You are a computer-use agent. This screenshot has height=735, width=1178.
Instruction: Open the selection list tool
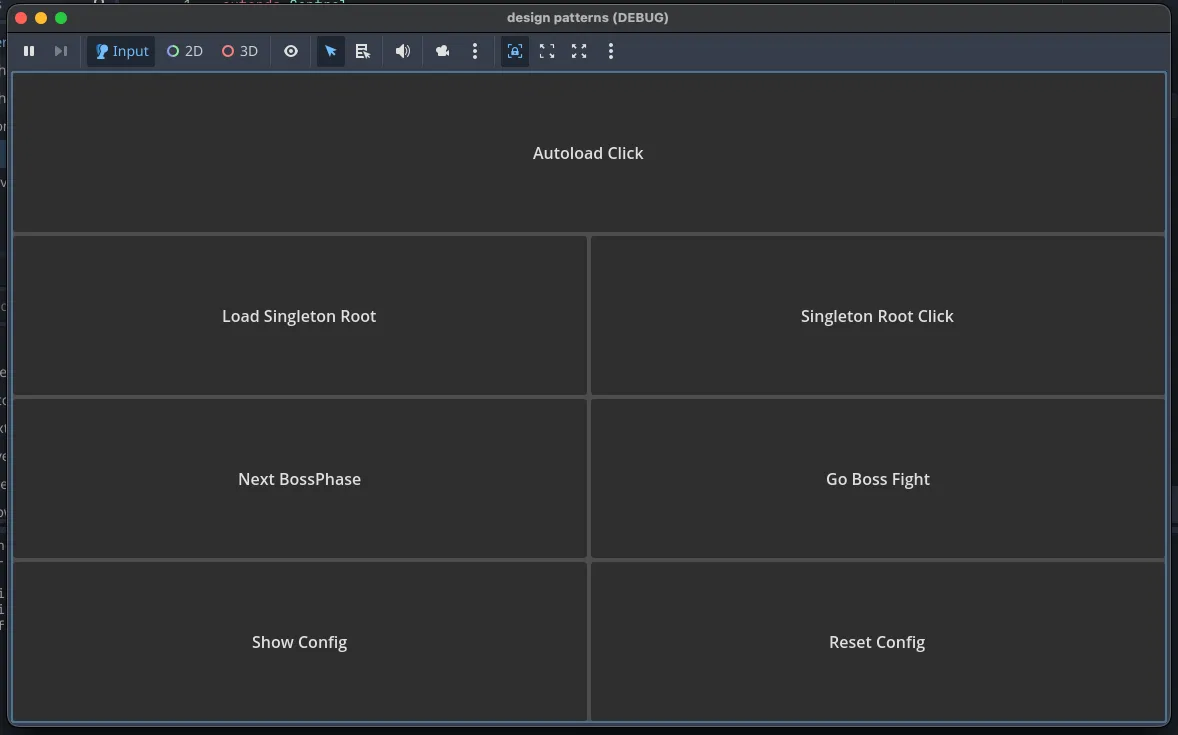[362, 51]
